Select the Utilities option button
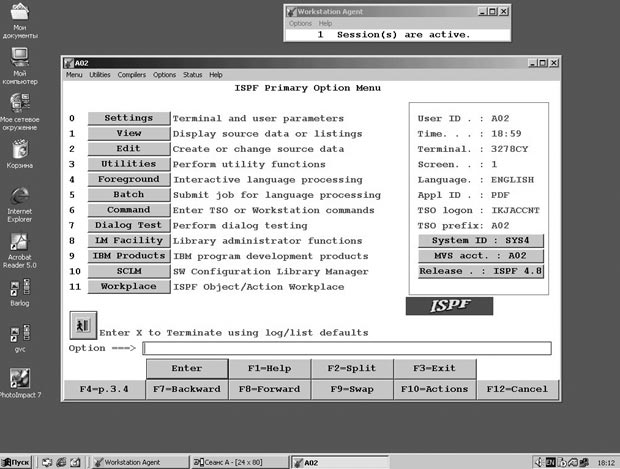Screen dimensions: 620x469 click(129, 164)
